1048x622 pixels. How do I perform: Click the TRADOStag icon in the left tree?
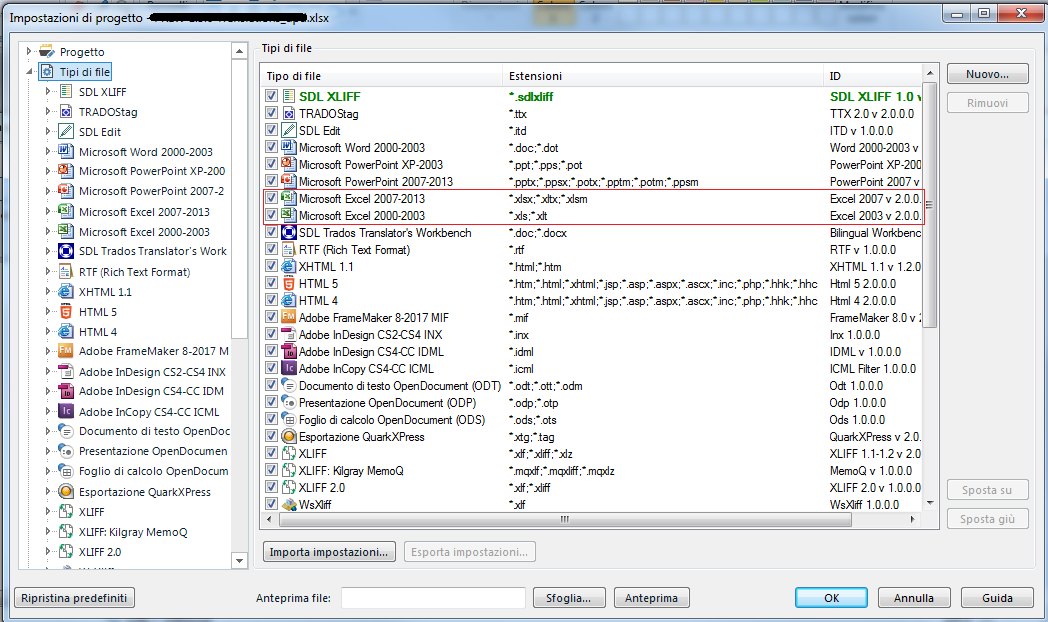[x=66, y=112]
